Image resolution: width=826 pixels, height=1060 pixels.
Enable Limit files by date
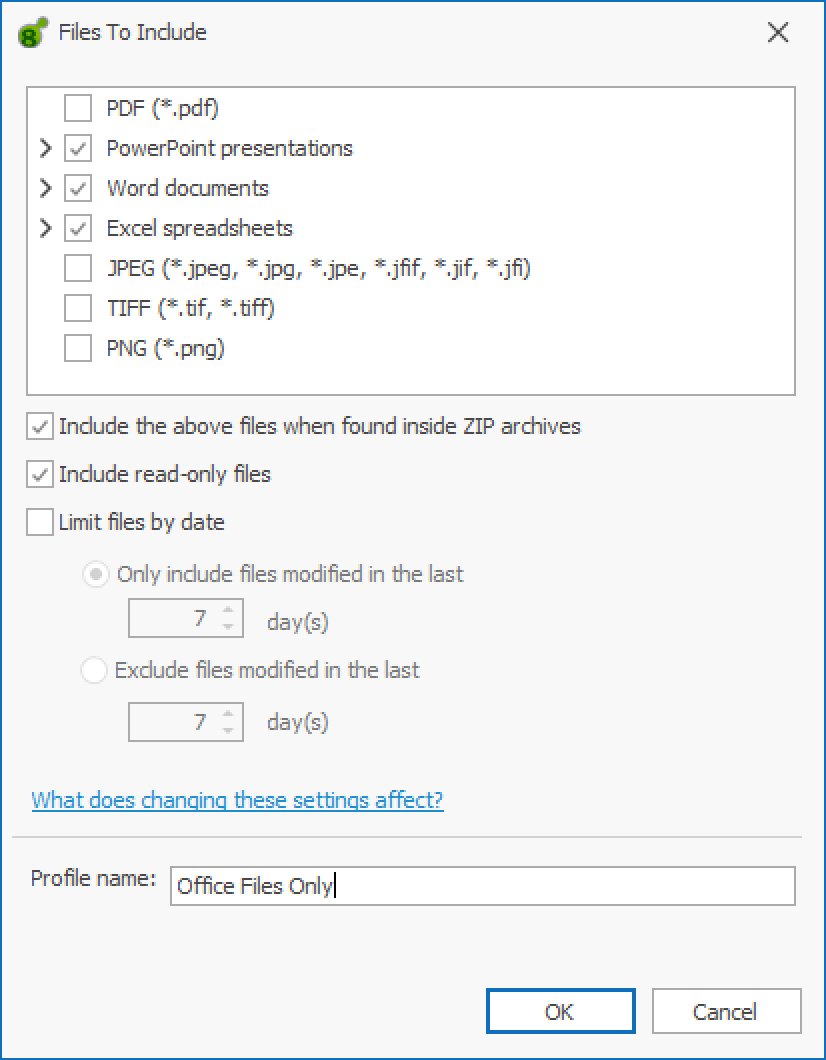click(x=41, y=522)
